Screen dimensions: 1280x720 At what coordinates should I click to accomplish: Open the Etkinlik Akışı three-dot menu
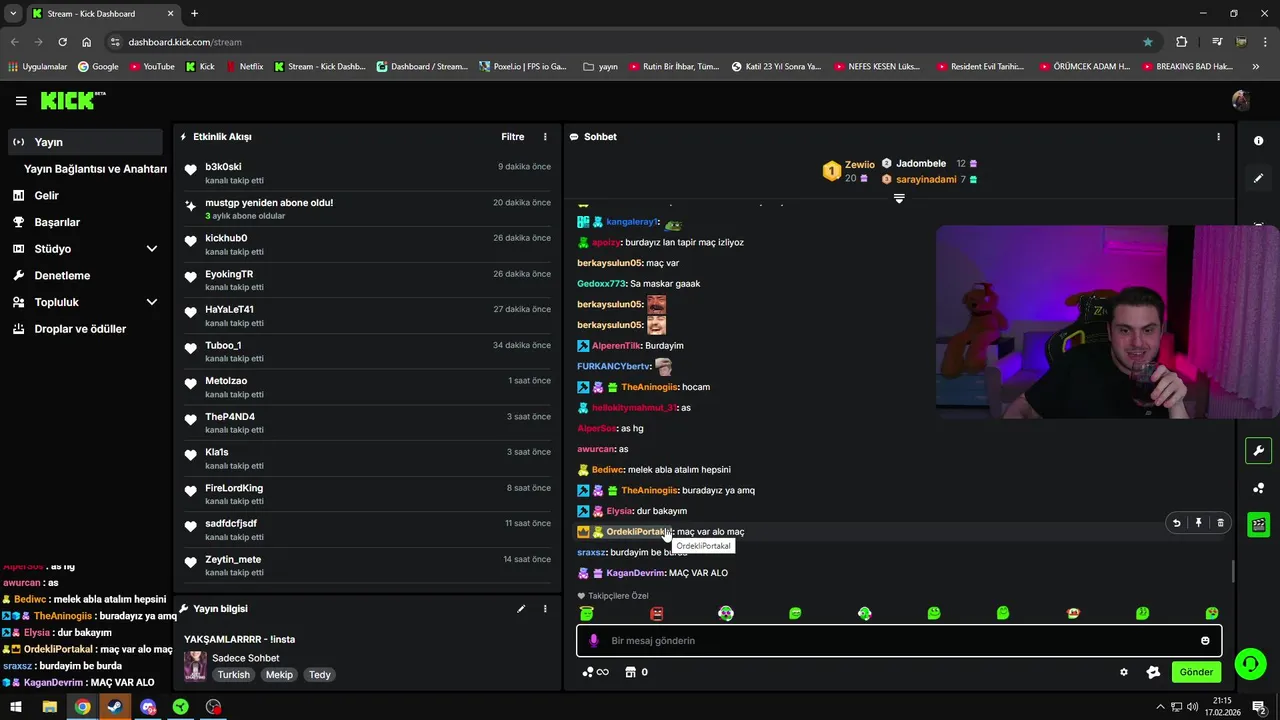(545, 137)
